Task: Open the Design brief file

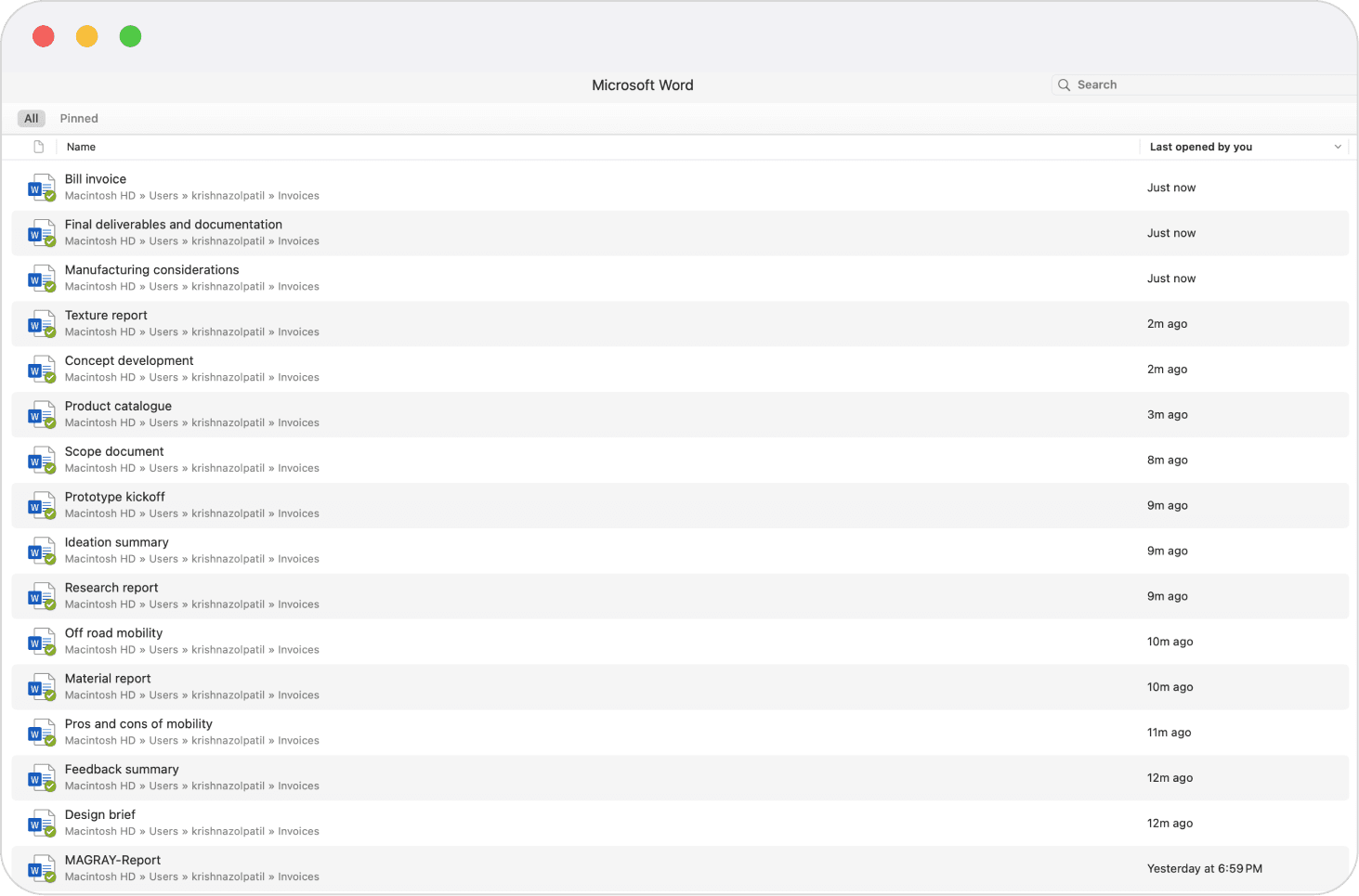Action: pos(680,825)
